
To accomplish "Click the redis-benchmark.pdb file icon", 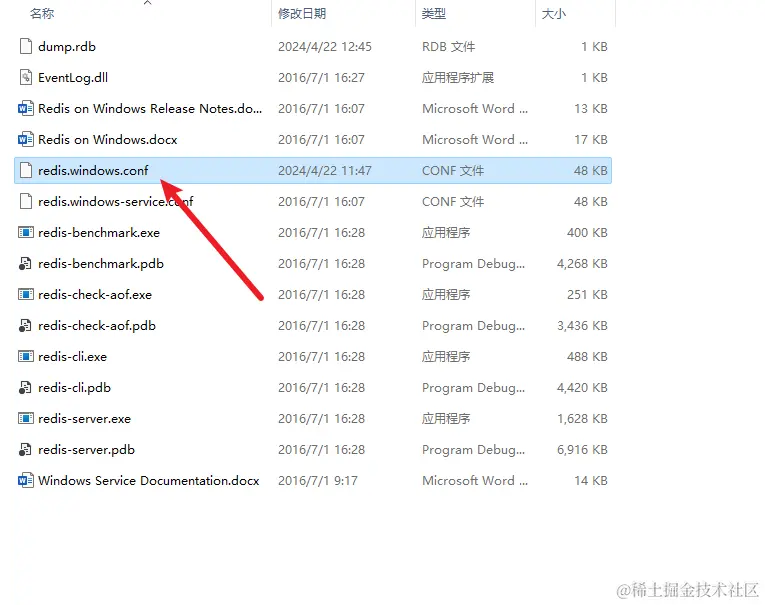I will (x=25, y=263).
